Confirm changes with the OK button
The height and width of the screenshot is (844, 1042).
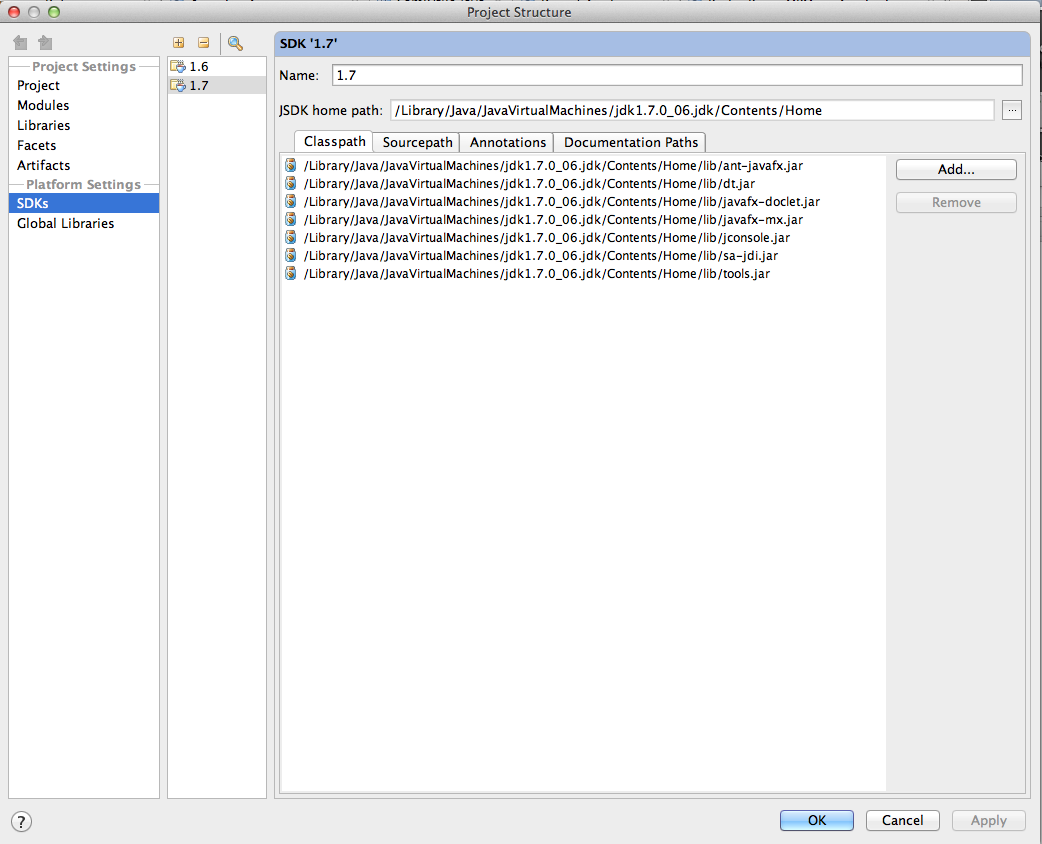pos(816,820)
